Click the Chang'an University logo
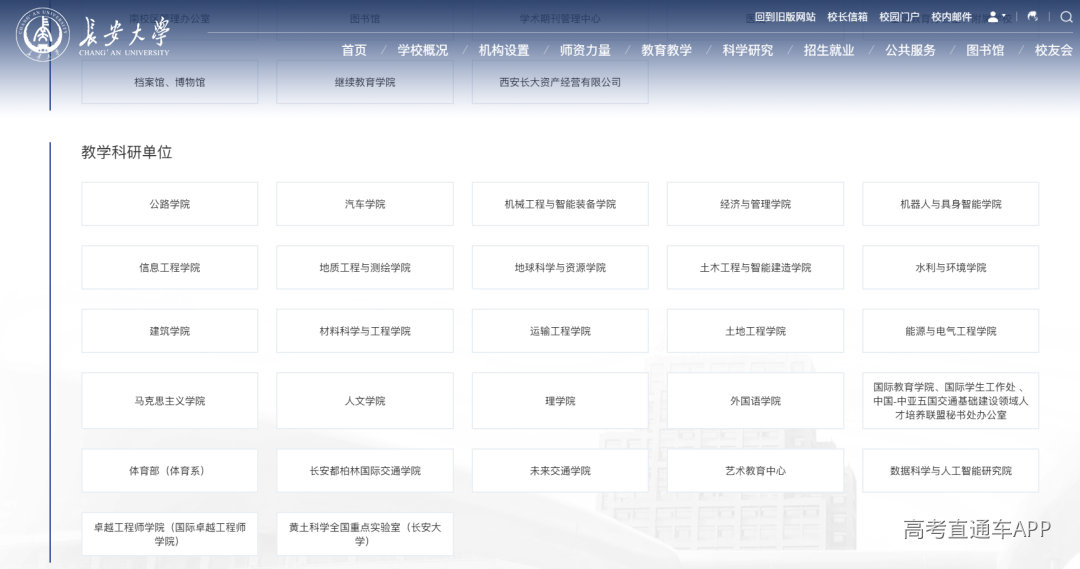The width and height of the screenshot is (1080, 569). 93,34
